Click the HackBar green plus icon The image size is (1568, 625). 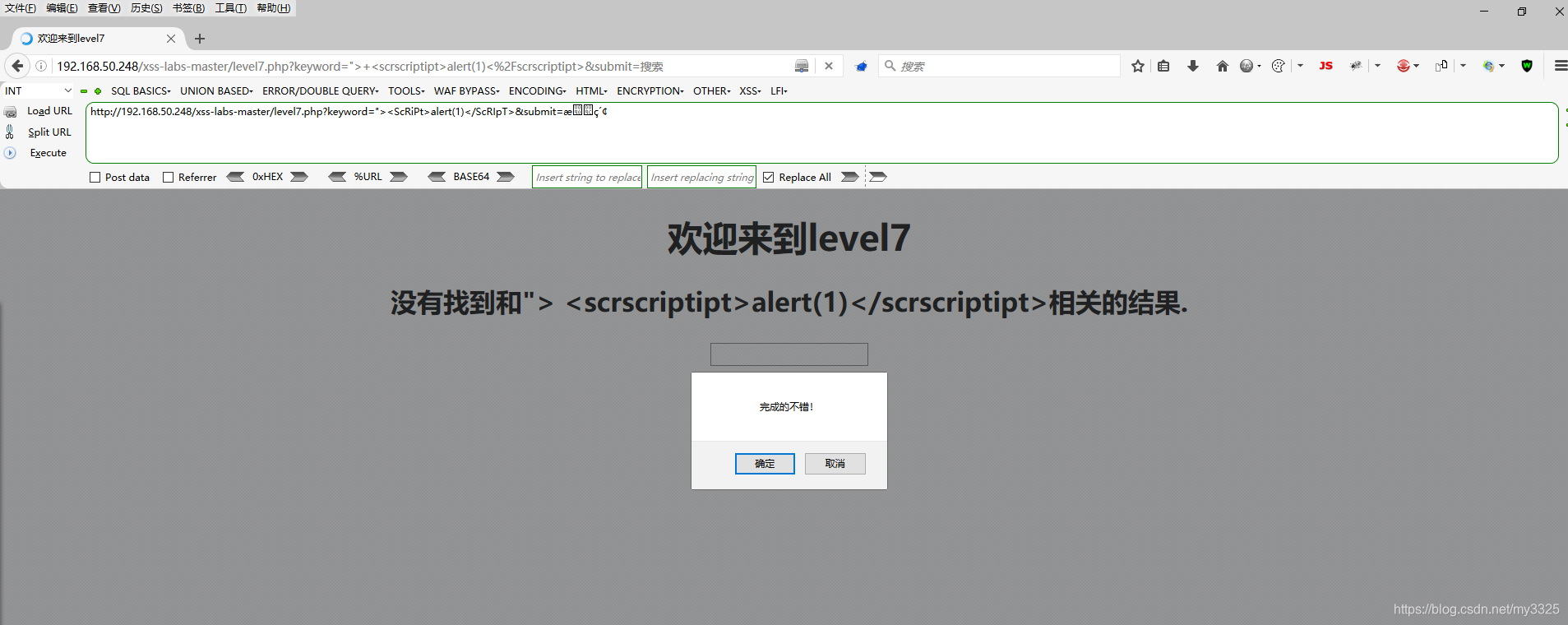[x=98, y=91]
